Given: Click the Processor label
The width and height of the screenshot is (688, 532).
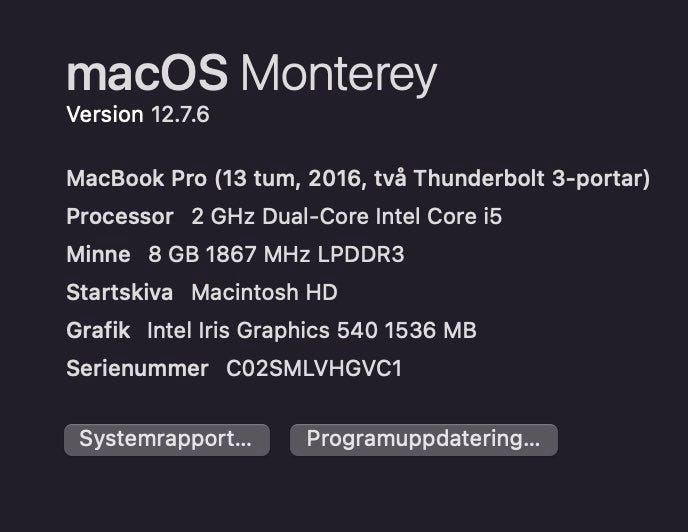Looking at the screenshot, I should tap(119, 216).
